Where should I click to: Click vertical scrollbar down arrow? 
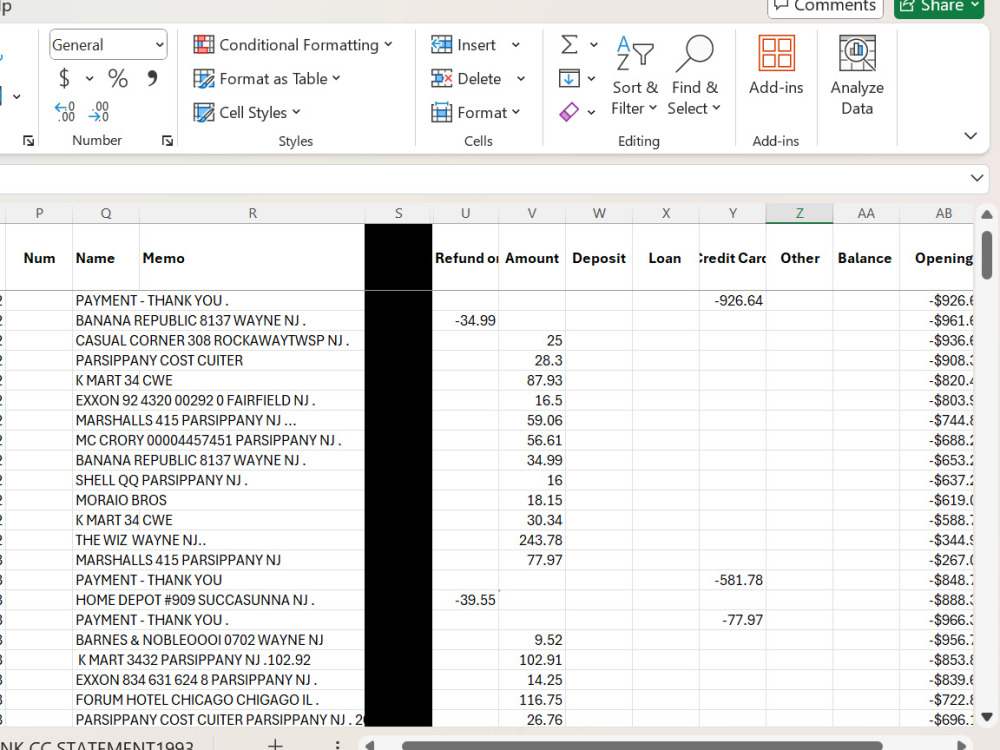click(987, 716)
